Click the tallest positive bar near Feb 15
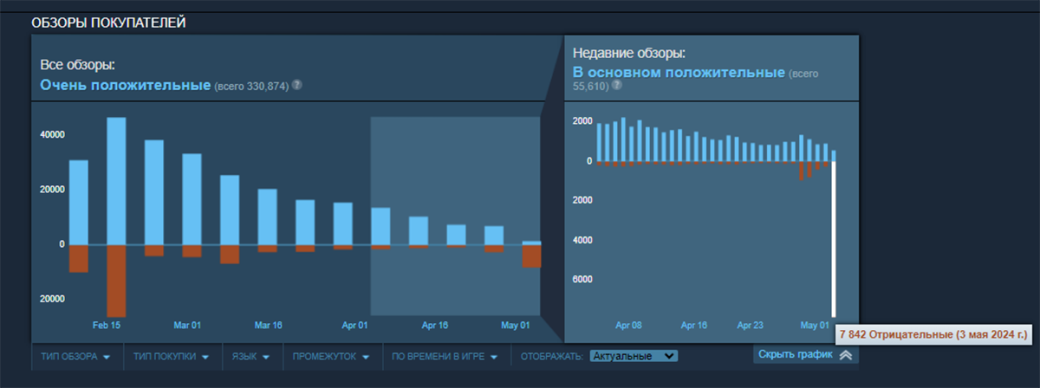Image resolution: width=1040 pixels, height=388 pixels. 116,181
